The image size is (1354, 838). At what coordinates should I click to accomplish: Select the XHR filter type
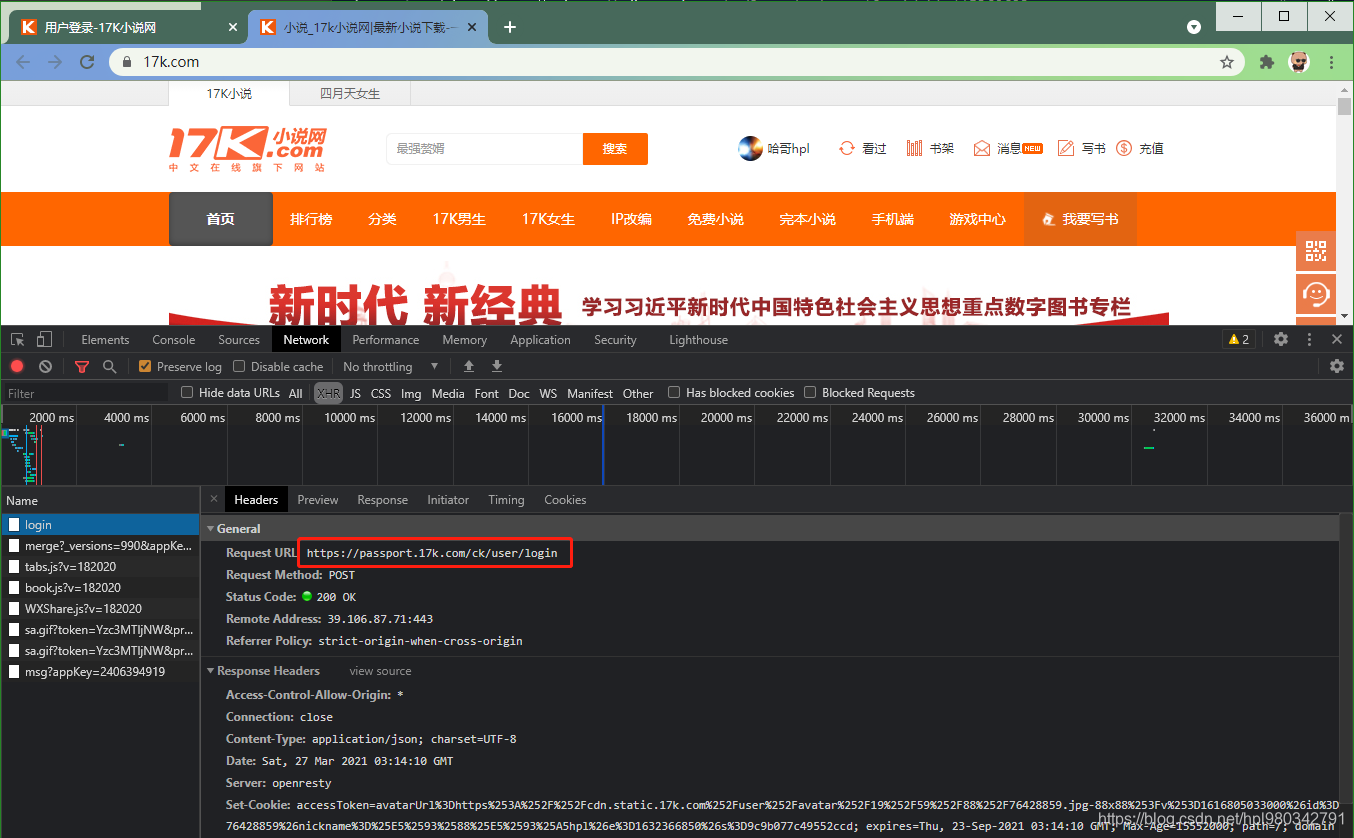328,393
